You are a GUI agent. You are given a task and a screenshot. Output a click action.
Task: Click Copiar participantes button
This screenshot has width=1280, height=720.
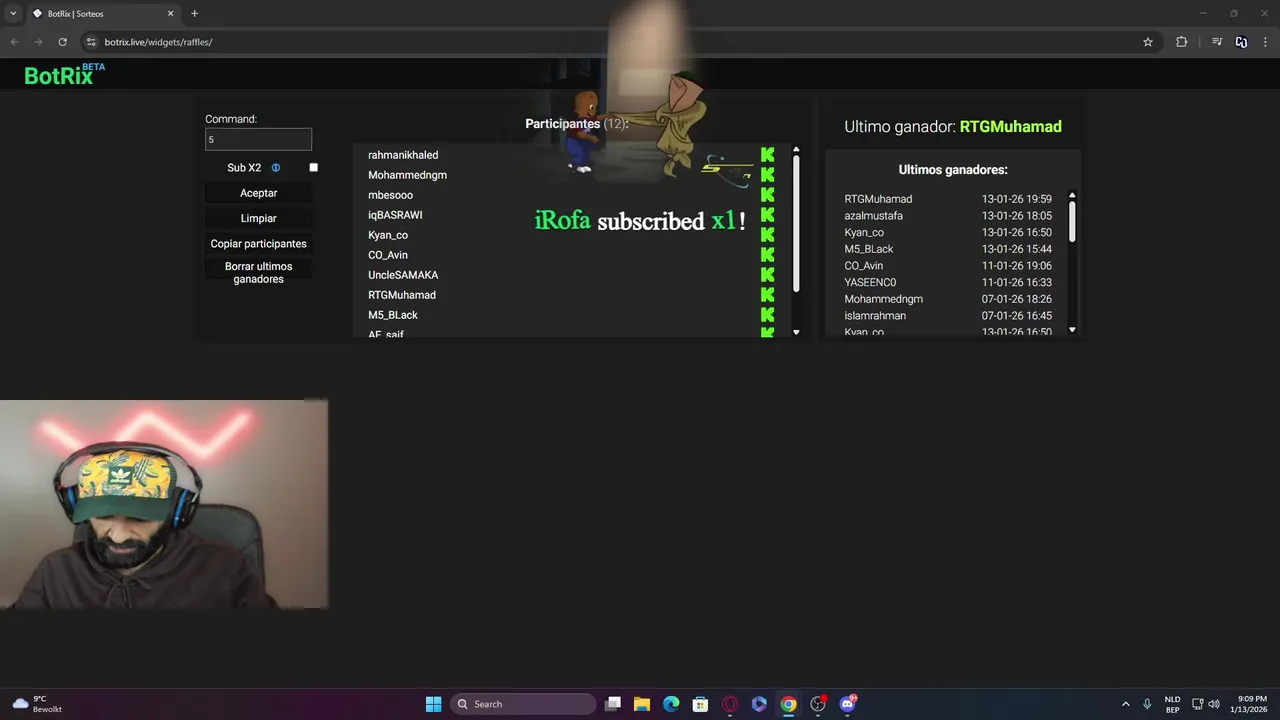point(258,244)
